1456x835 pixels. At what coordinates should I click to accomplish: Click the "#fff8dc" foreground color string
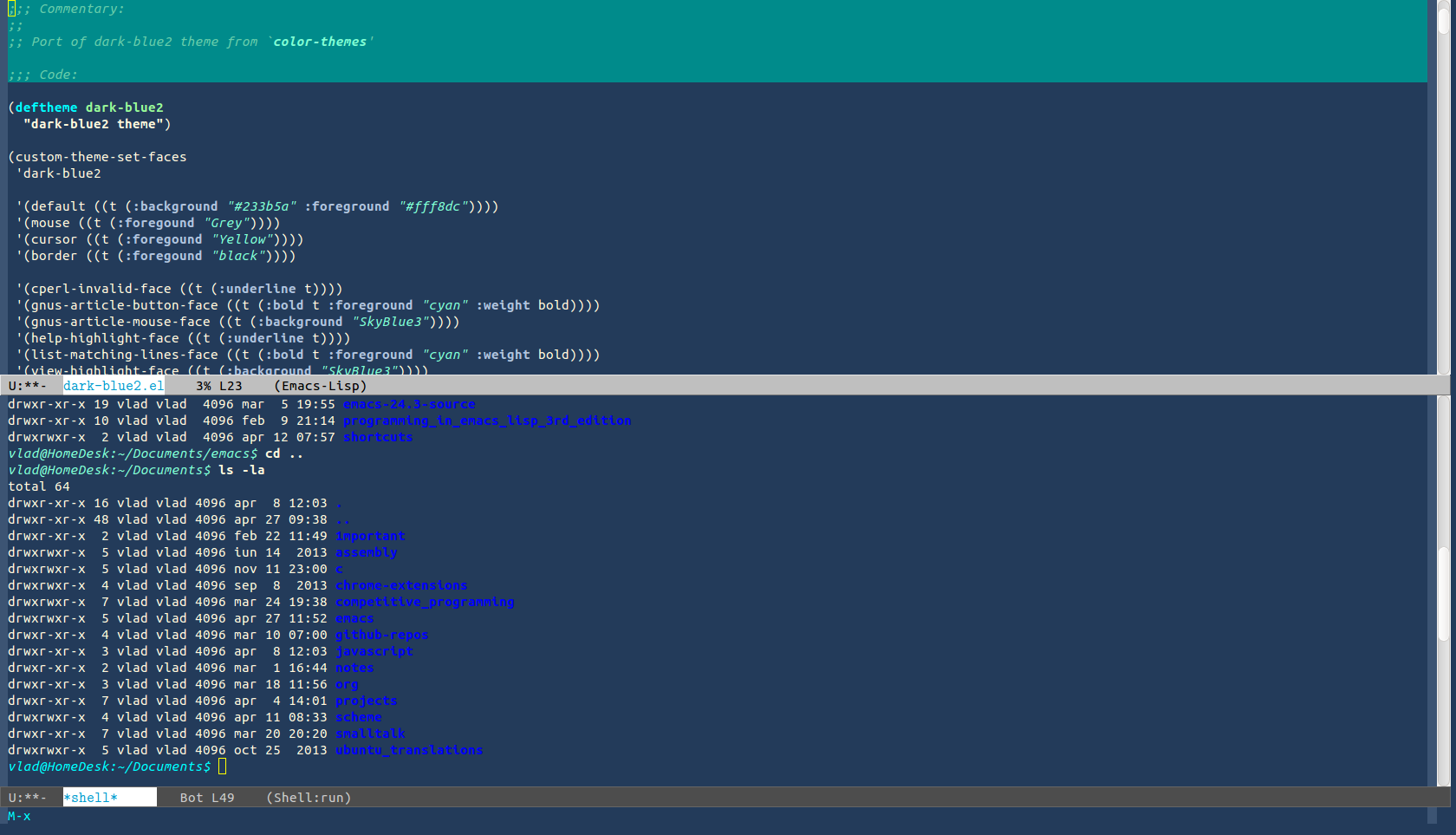(433, 206)
